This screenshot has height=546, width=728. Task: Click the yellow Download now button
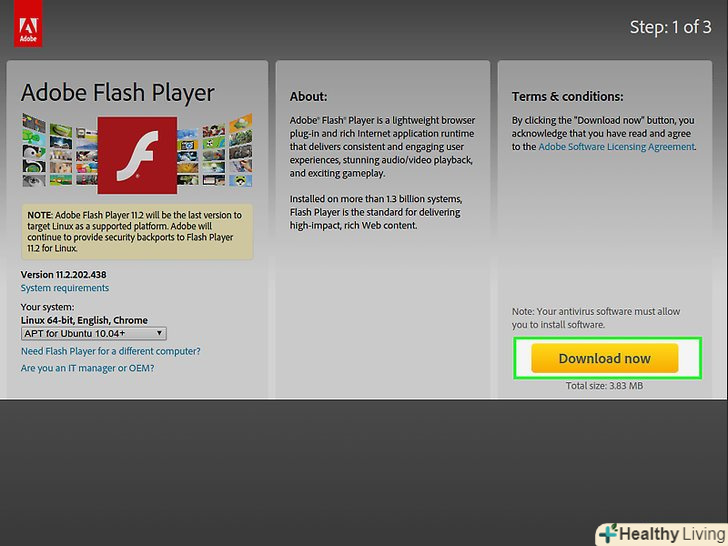coord(604,358)
